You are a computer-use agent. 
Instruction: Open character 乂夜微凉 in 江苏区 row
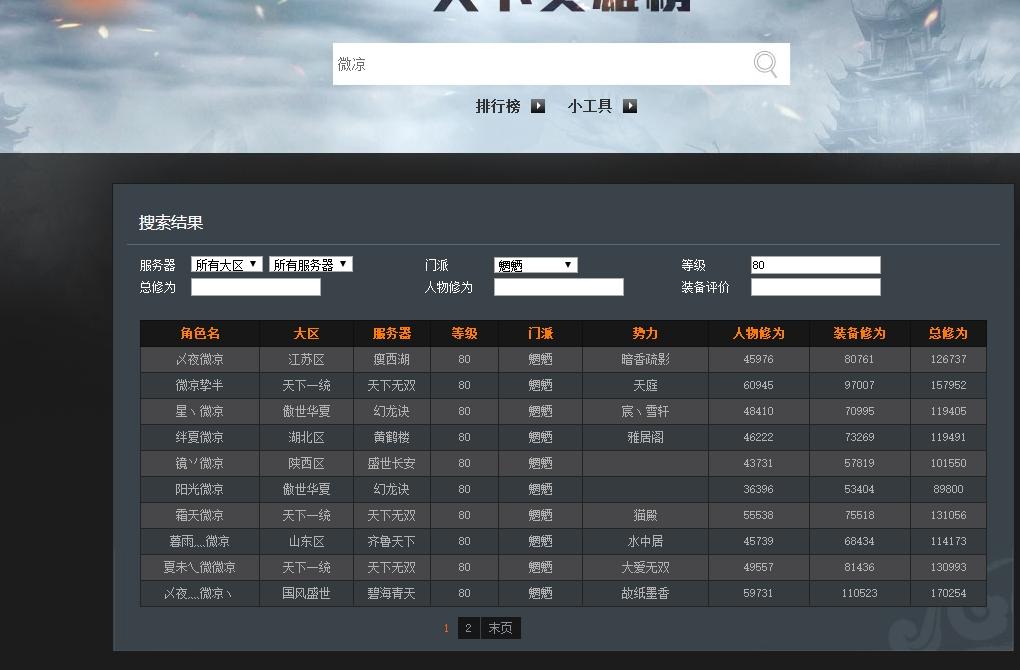click(x=200, y=359)
